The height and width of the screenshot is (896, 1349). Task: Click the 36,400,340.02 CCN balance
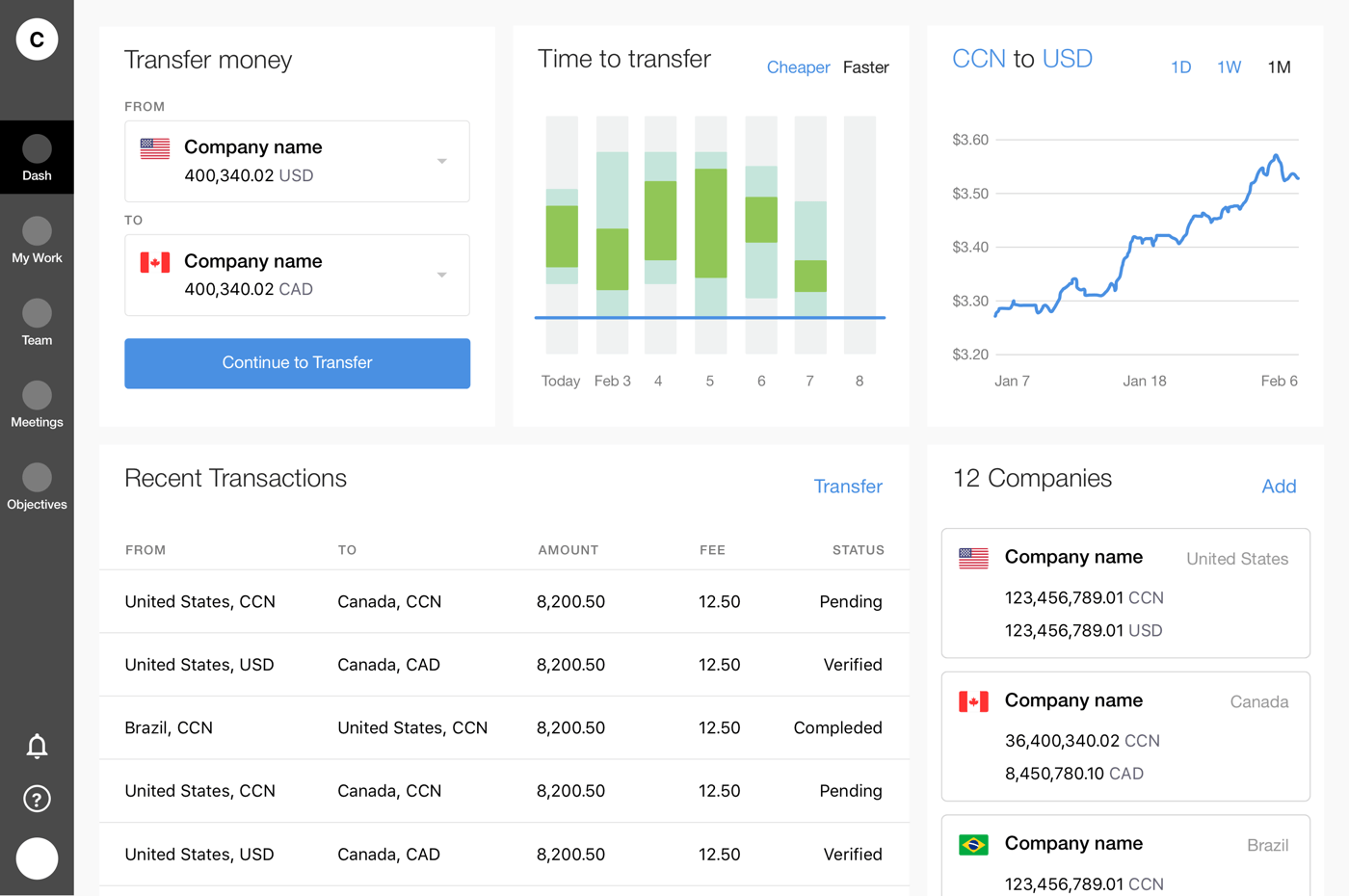[1082, 741]
